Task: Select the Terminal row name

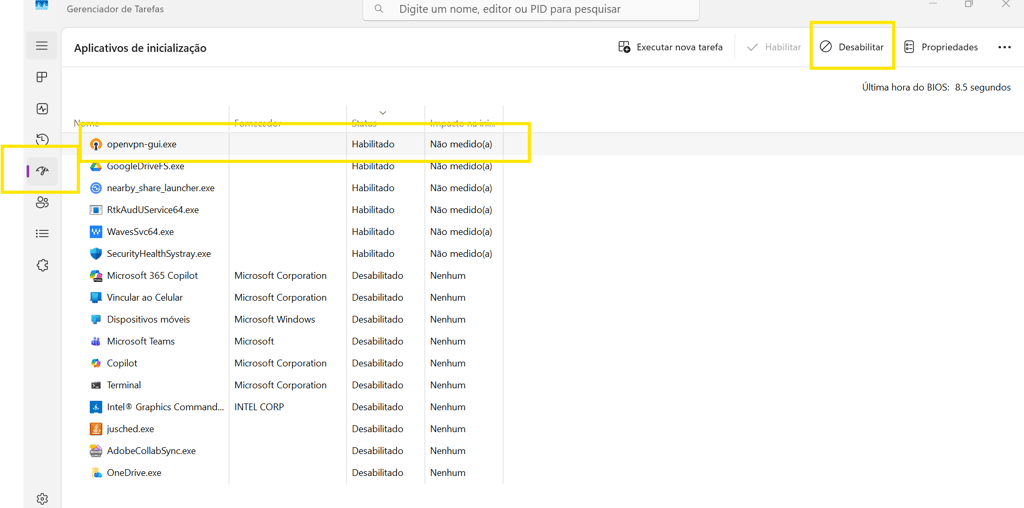Action: [x=124, y=385]
